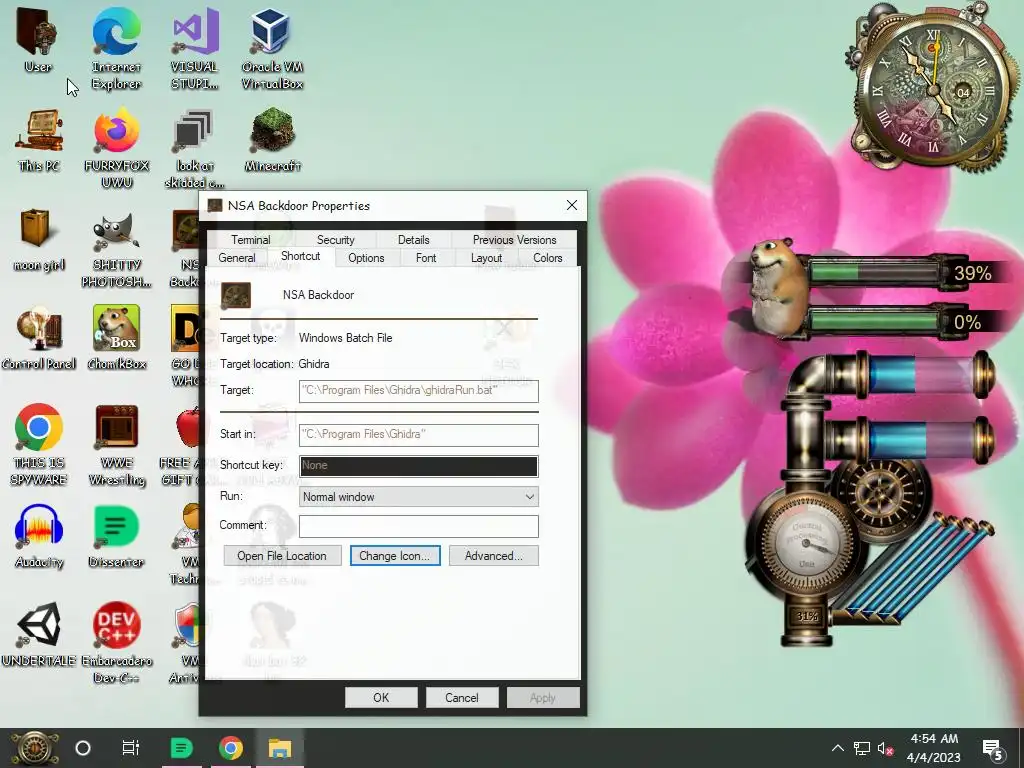Launch FURRYFOX UWU Firefox icon
1024x768 pixels.
[116, 148]
